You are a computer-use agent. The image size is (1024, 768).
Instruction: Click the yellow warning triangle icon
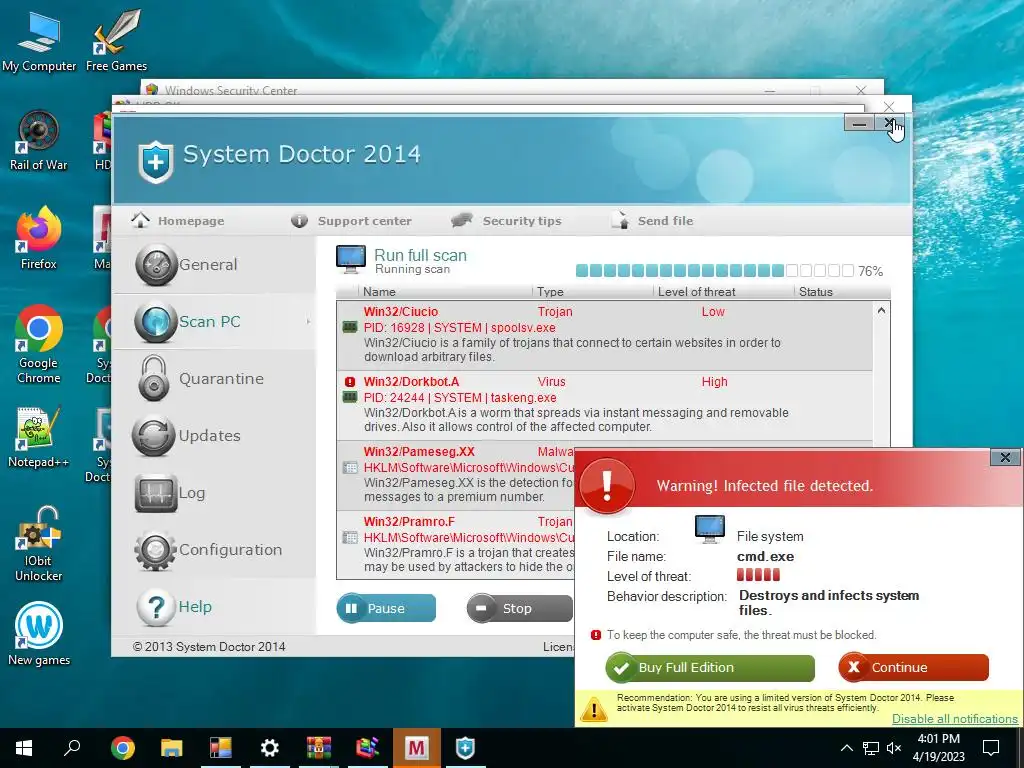(x=594, y=709)
